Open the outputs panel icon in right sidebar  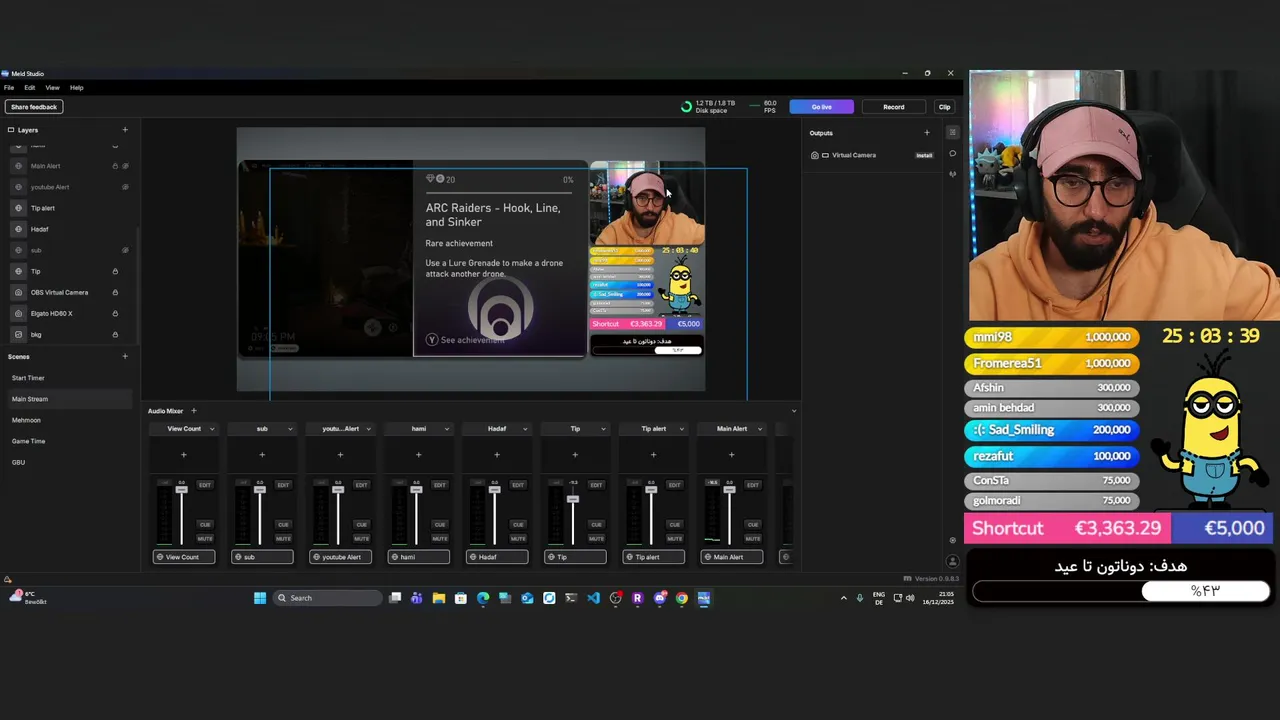(952, 133)
